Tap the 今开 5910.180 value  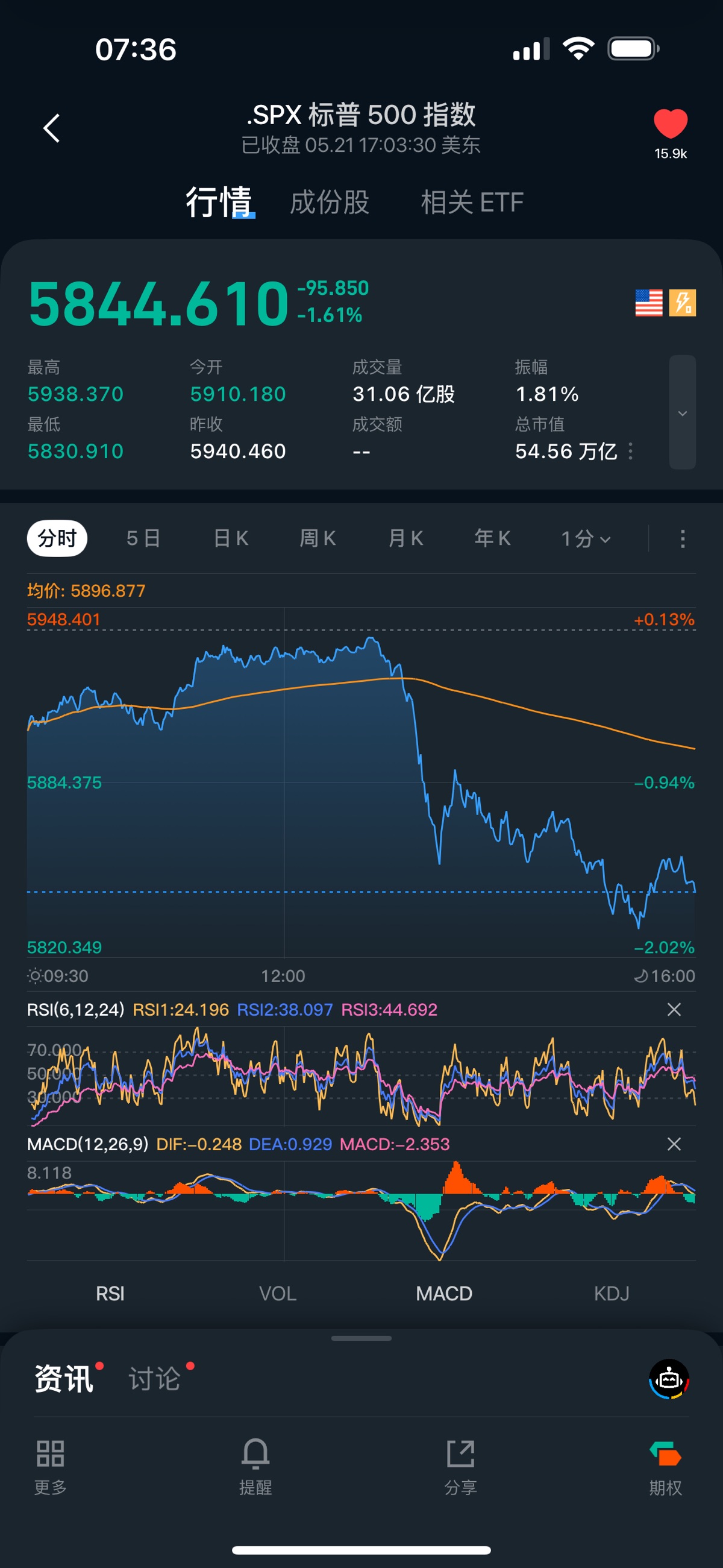point(238,394)
